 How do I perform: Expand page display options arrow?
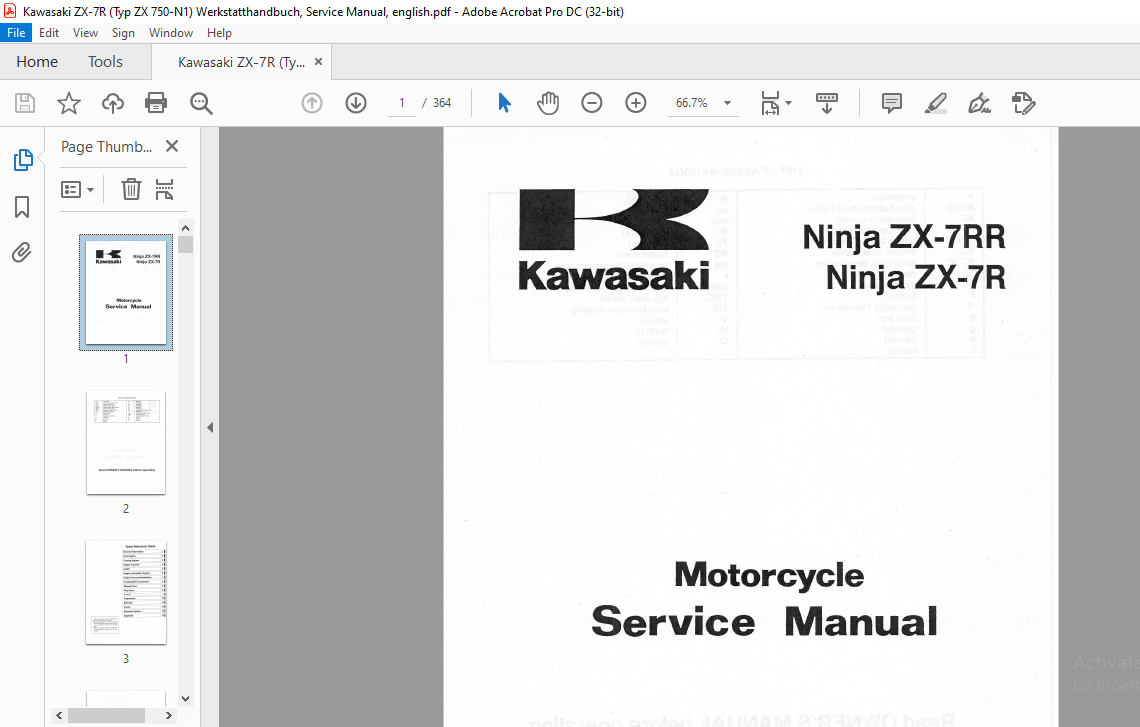(789, 103)
